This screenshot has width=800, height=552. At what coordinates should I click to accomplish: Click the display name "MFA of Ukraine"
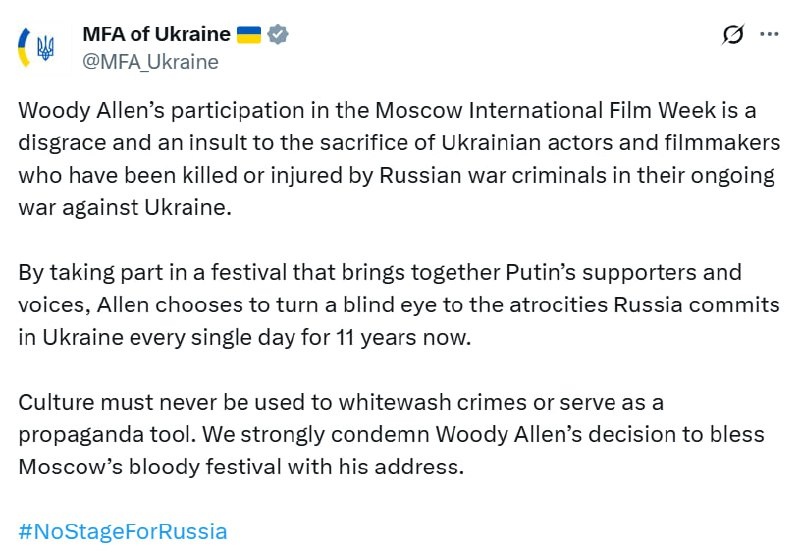(x=157, y=35)
